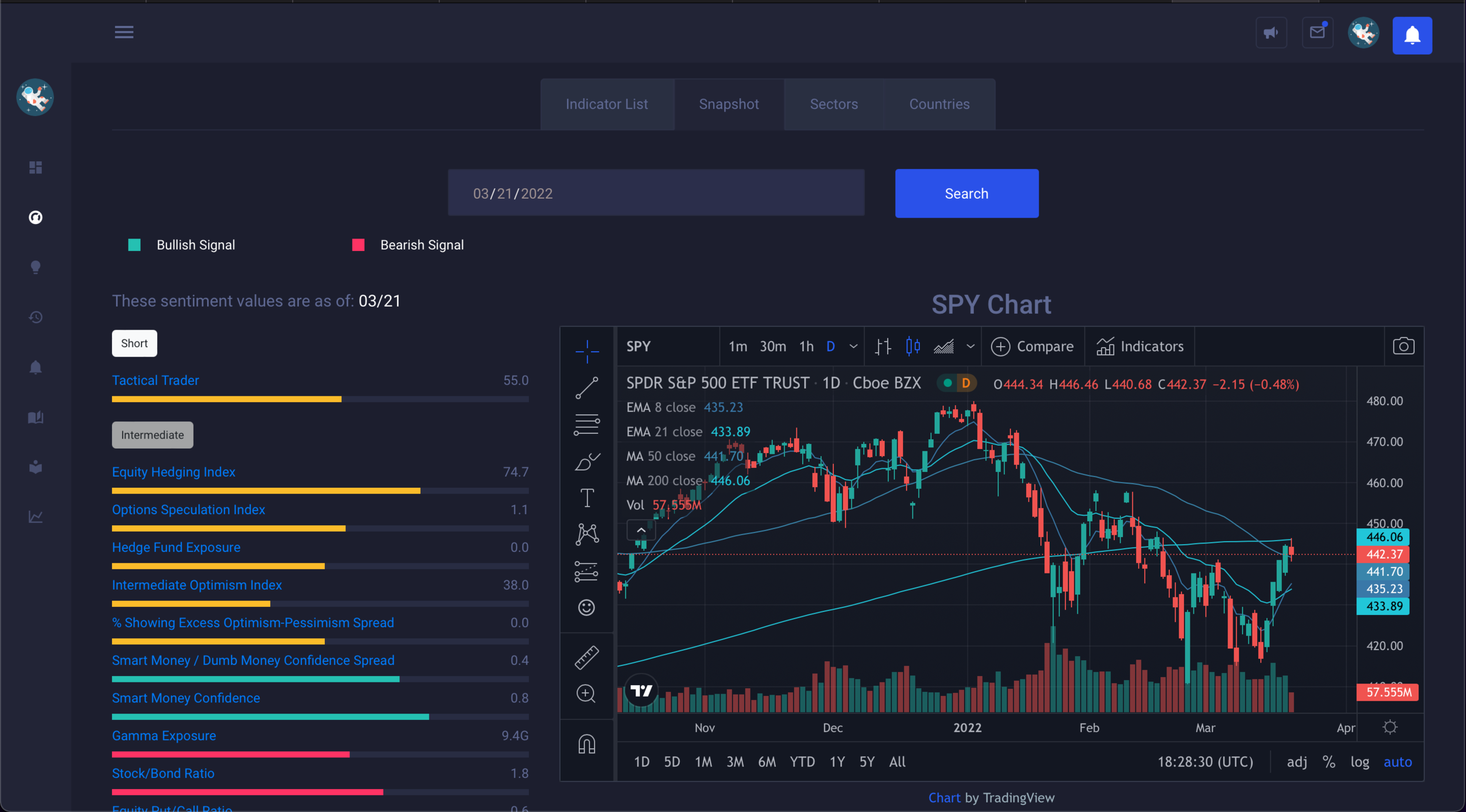The image size is (1466, 812).
Task: Click the chart zoom-in tool
Action: [x=586, y=694]
